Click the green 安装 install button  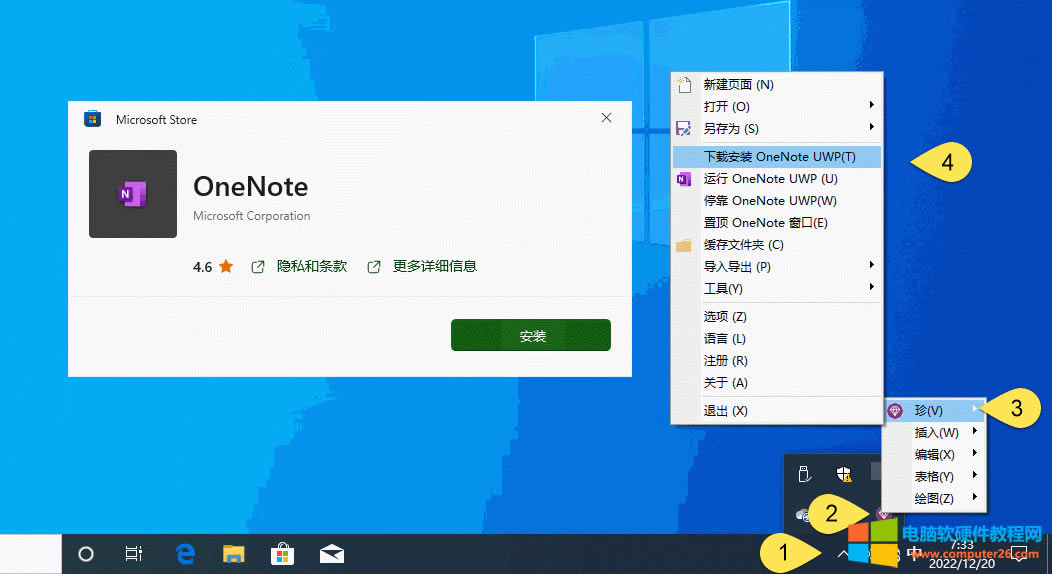tap(530, 336)
